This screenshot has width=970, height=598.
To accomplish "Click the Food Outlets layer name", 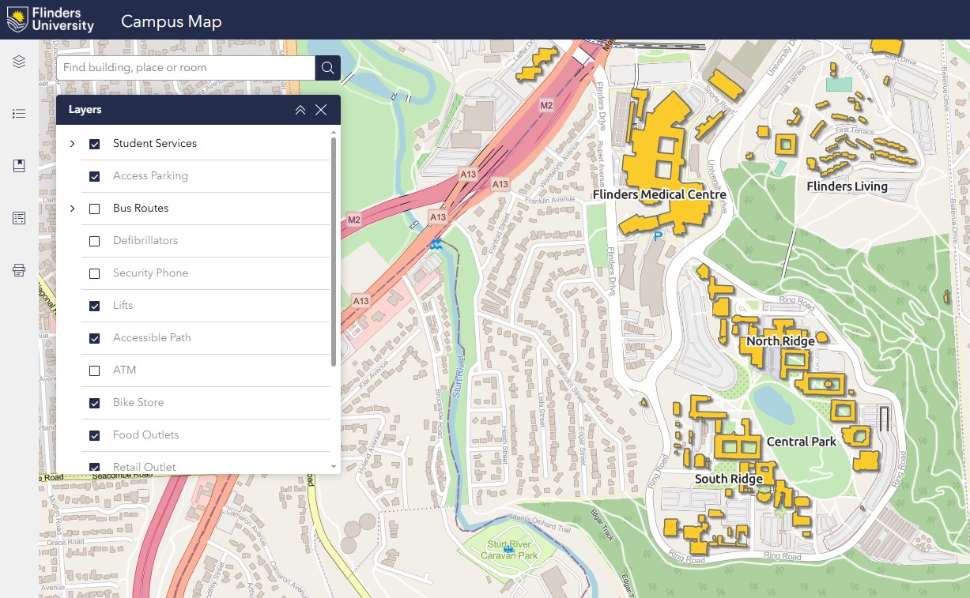I will click(x=145, y=435).
